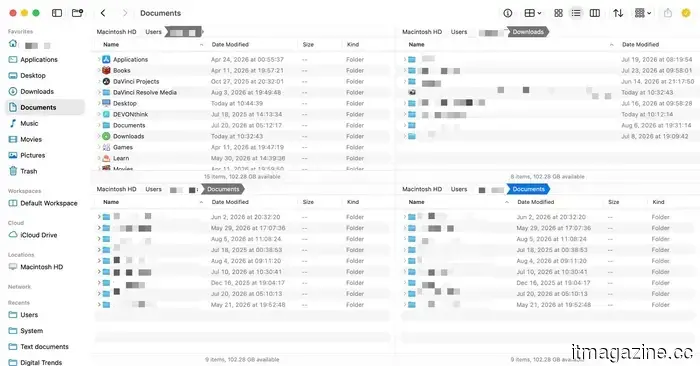Sort top-left pane by Kind column
Image resolution: width=700 pixels, height=366 pixels.
[x=353, y=45]
